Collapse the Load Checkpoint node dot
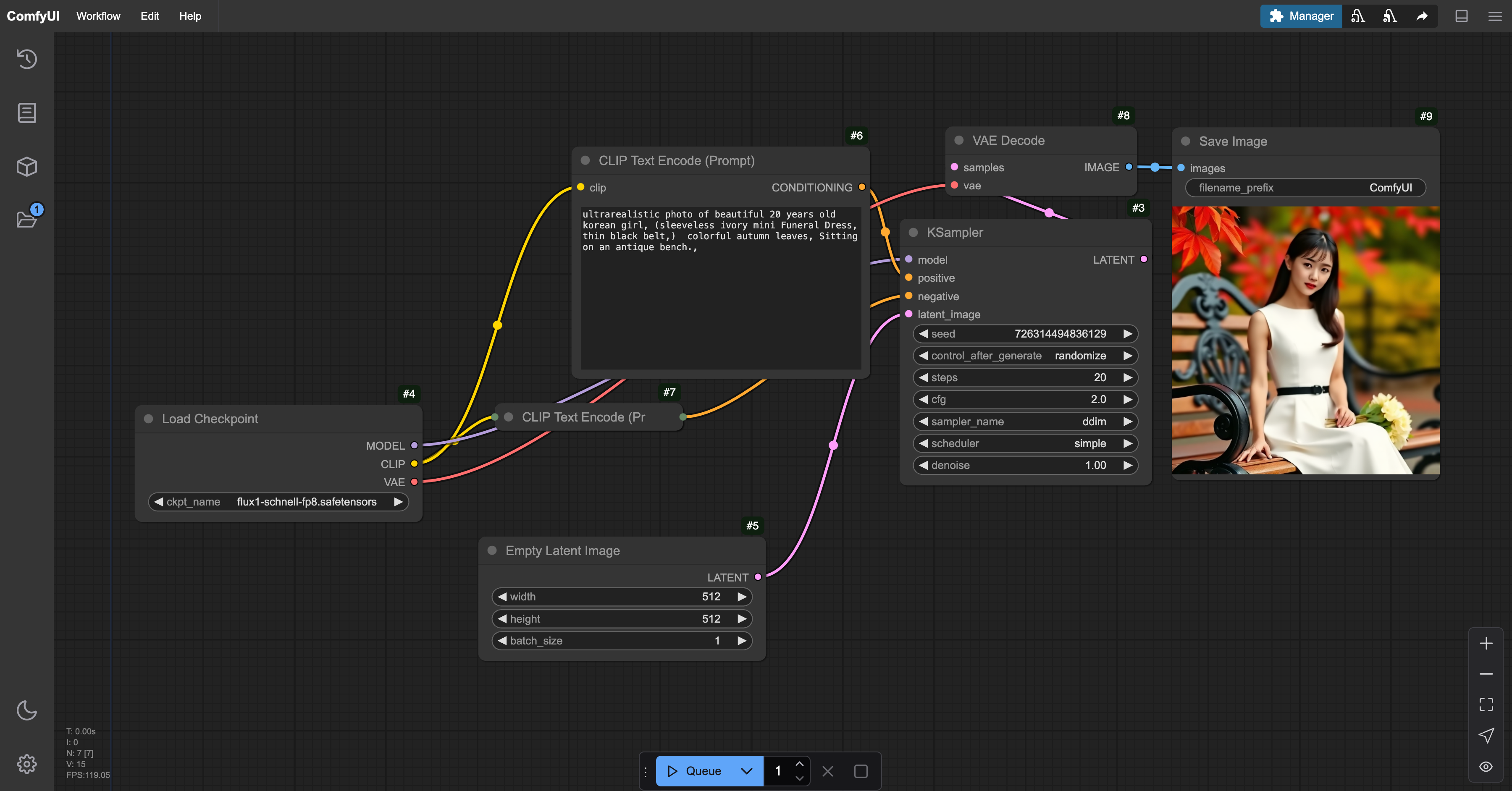The height and width of the screenshot is (791, 1512). pos(149,419)
